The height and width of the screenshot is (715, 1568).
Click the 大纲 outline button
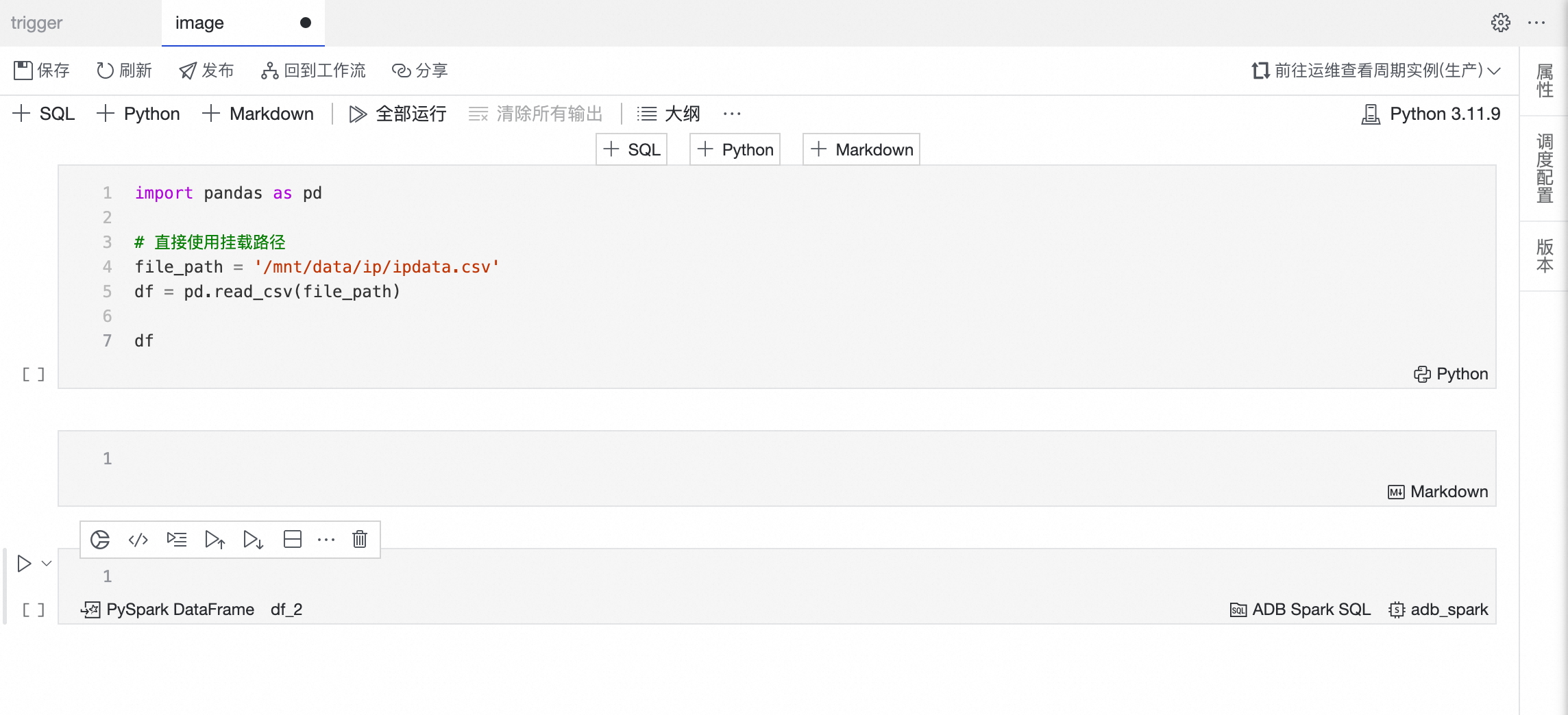tap(669, 114)
